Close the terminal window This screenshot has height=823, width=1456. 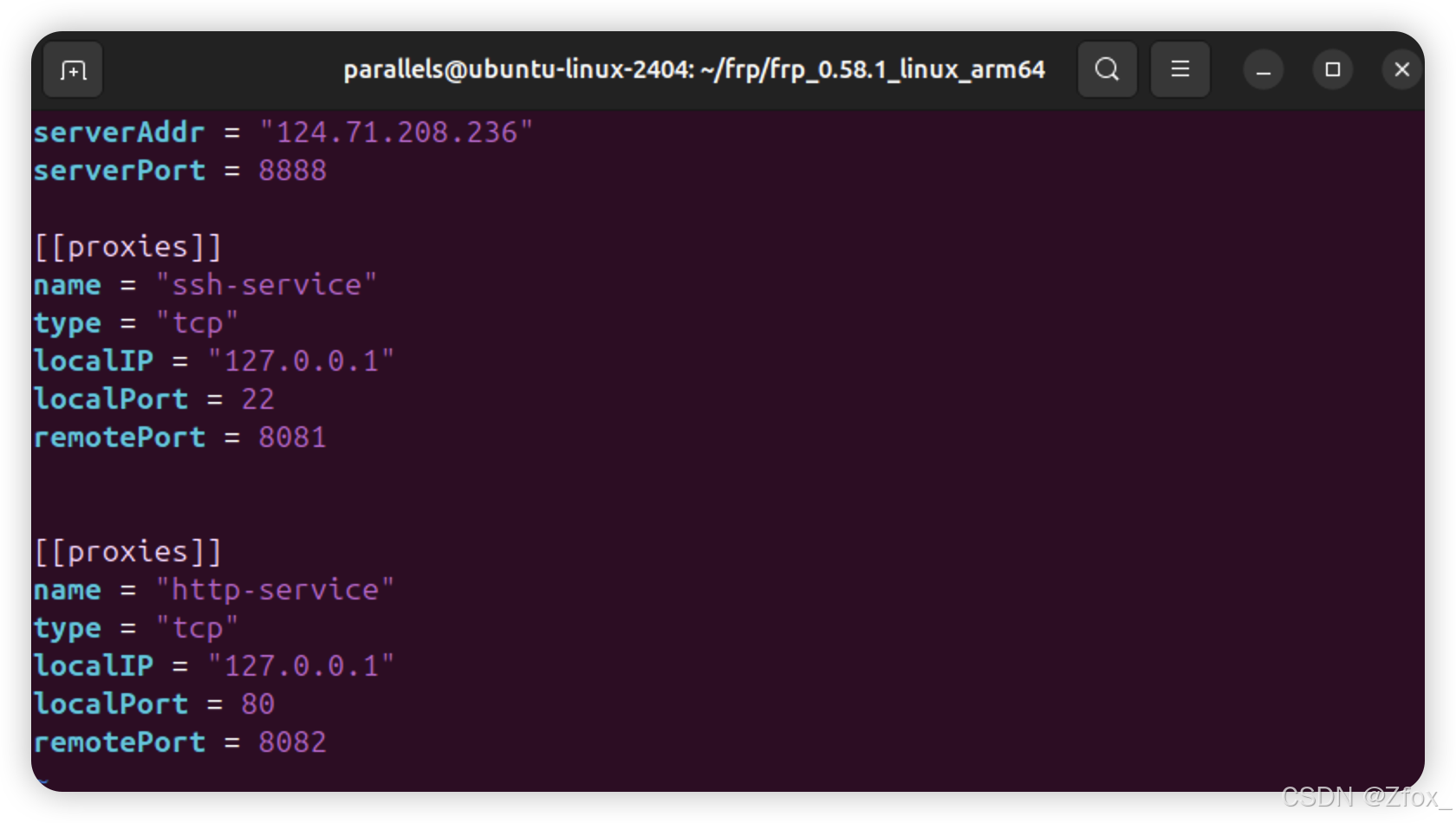tap(1401, 69)
